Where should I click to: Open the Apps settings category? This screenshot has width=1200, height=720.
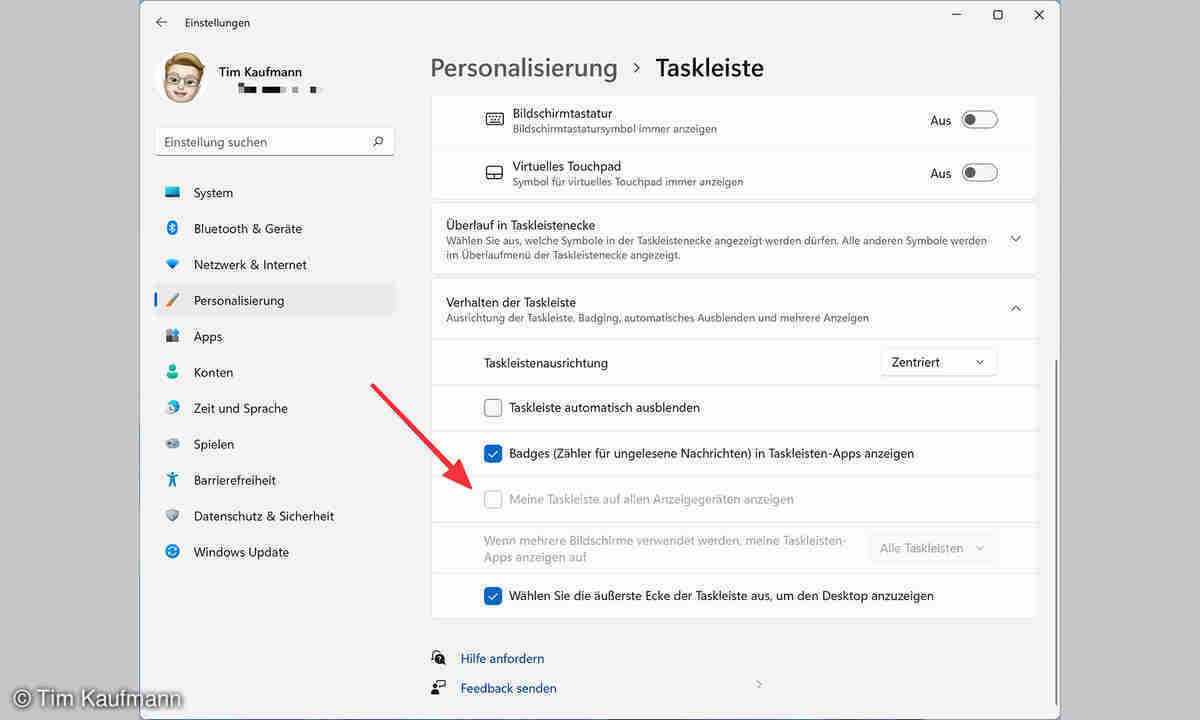click(x=208, y=337)
